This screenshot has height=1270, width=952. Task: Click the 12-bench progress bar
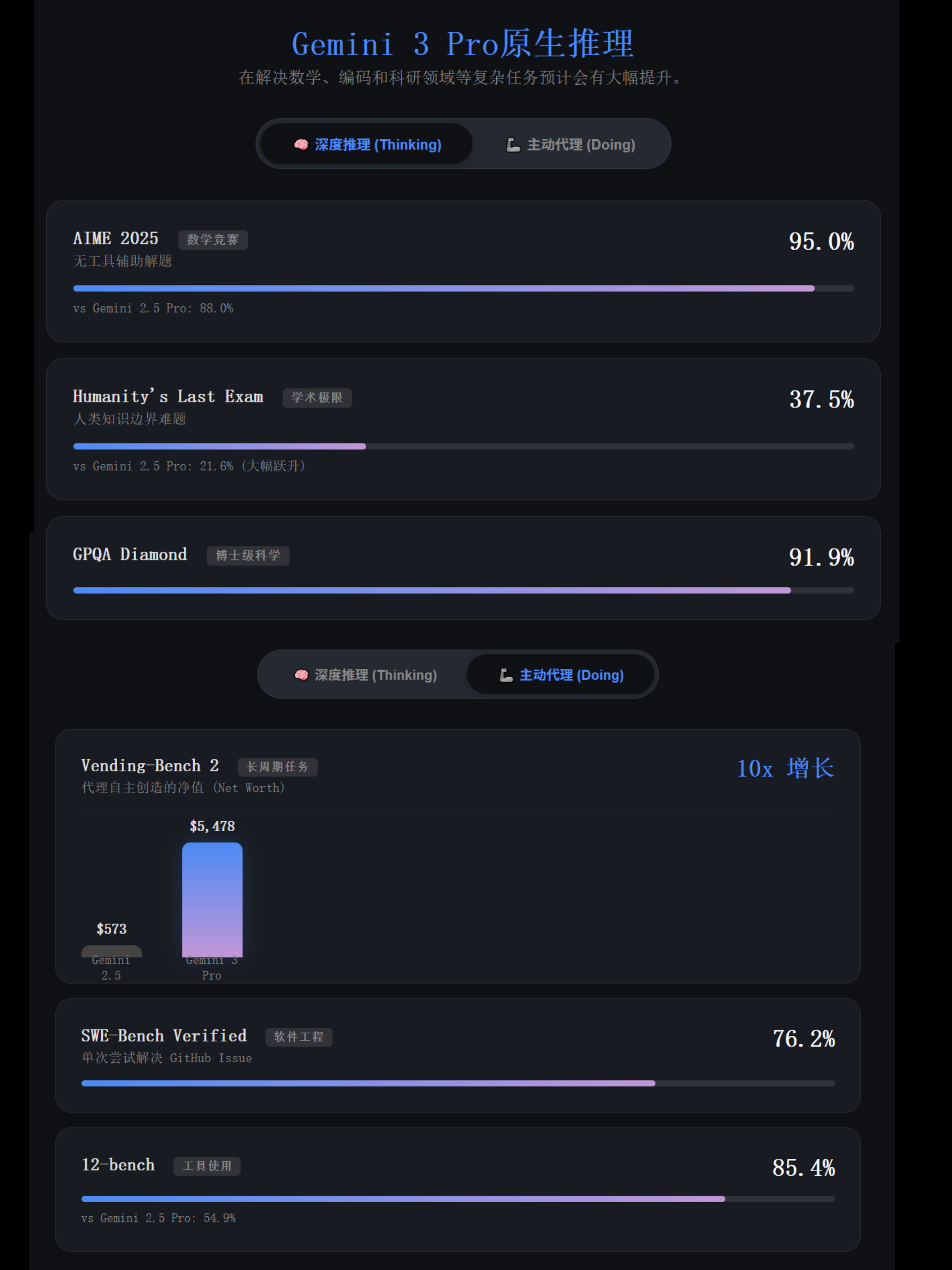point(458,1199)
